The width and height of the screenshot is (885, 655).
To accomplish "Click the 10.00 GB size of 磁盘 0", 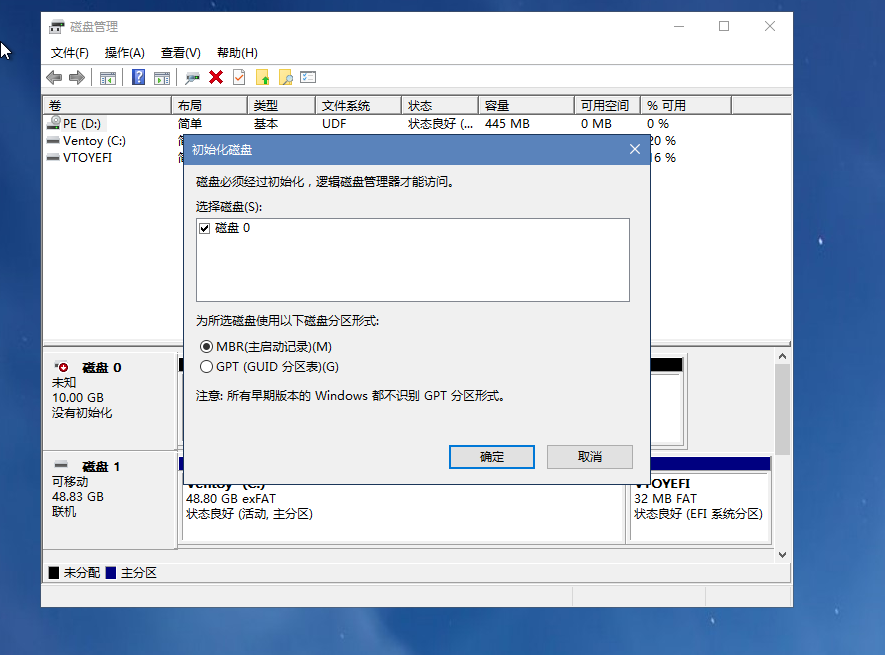I will click(x=78, y=398).
